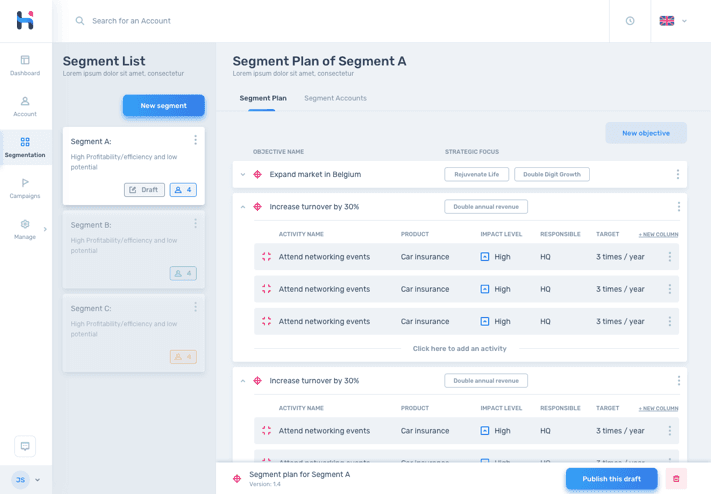Click first activity row's red crosshair icon
This screenshot has height=494, width=711.
(267, 257)
